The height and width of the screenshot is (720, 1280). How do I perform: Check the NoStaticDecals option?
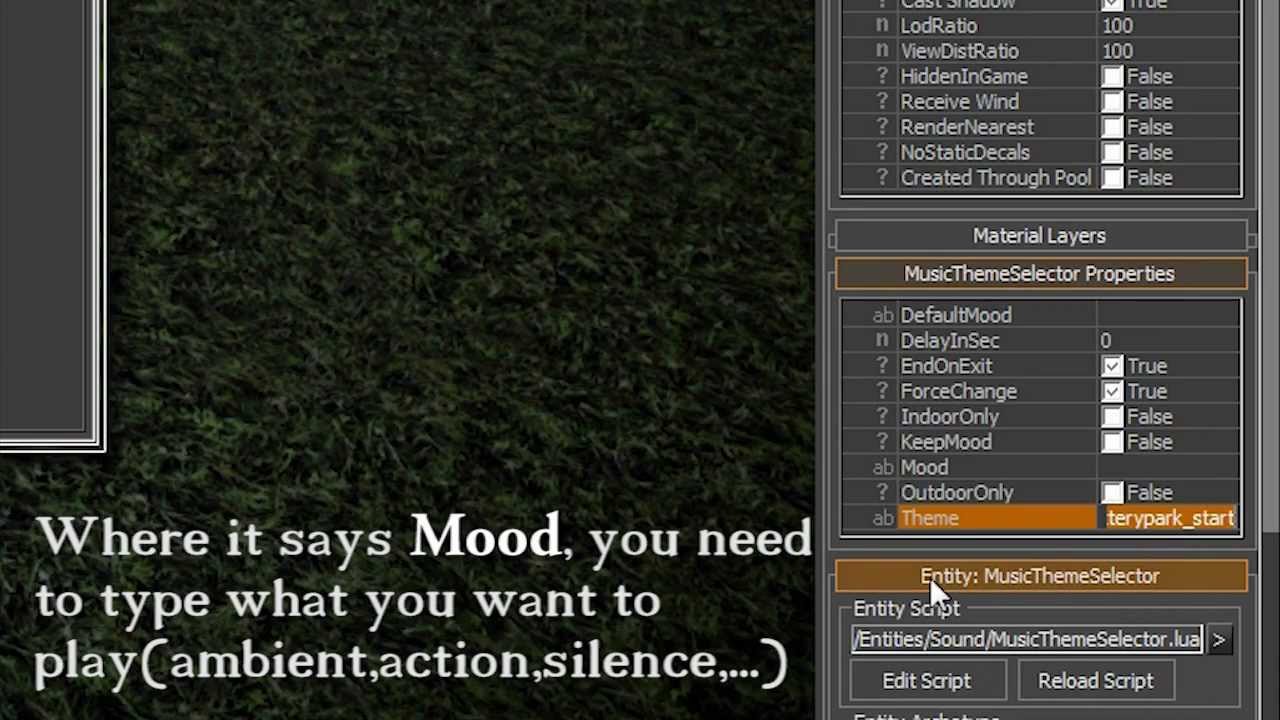click(x=1113, y=152)
